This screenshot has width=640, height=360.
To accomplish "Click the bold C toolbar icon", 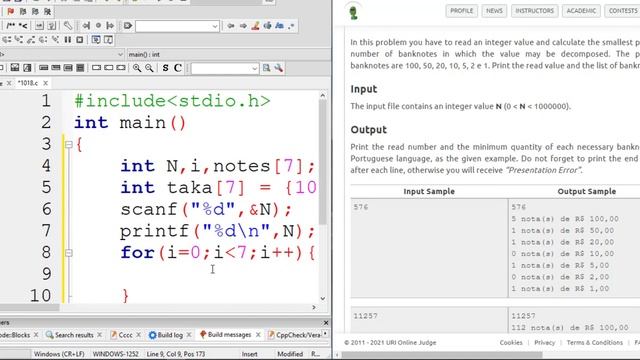I will (178, 68).
